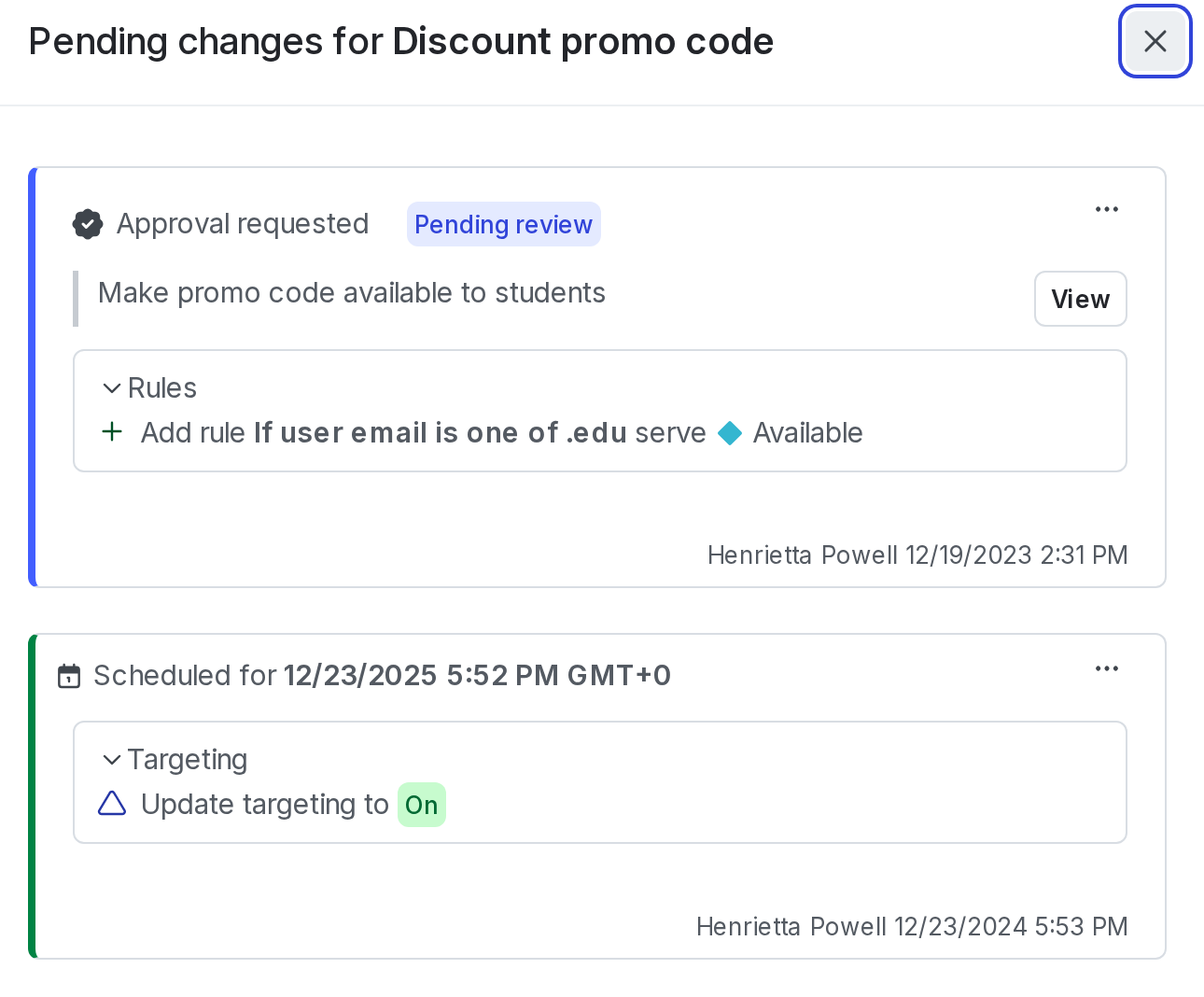Viewport: 1204px width, 997px height.
Task: Close the pending changes dialog
Action: (1155, 41)
